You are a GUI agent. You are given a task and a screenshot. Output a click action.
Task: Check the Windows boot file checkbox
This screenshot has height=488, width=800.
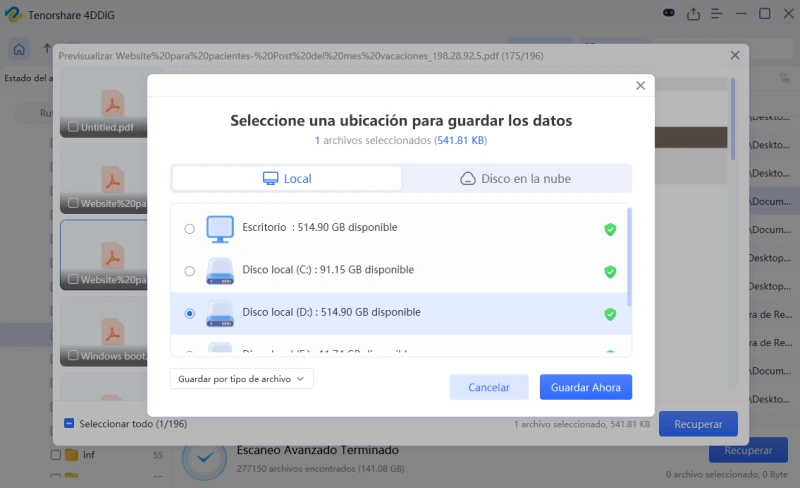point(73,355)
